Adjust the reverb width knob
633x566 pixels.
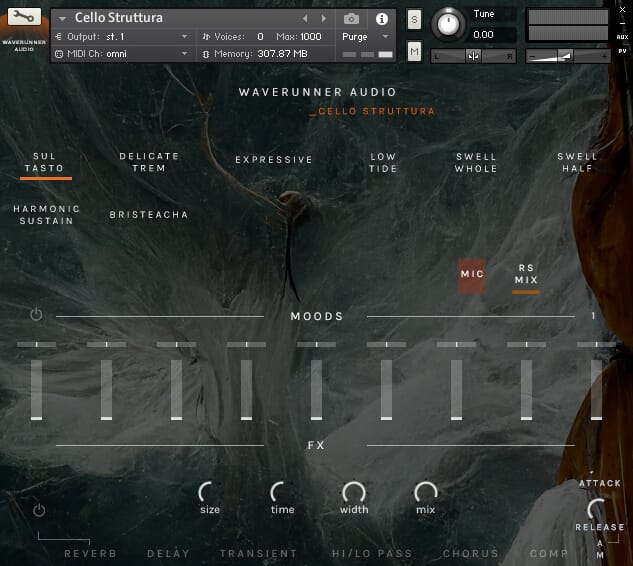pos(354,492)
